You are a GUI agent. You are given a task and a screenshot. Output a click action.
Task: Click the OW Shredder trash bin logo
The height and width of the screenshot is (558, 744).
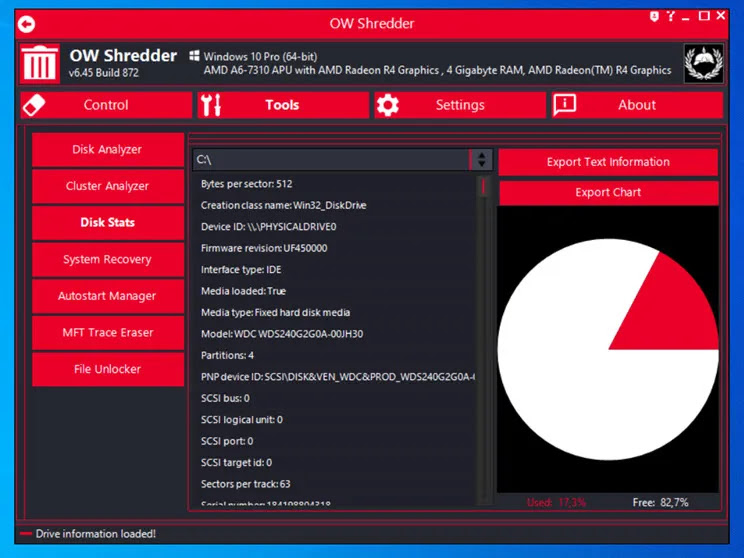tap(40, 64)
